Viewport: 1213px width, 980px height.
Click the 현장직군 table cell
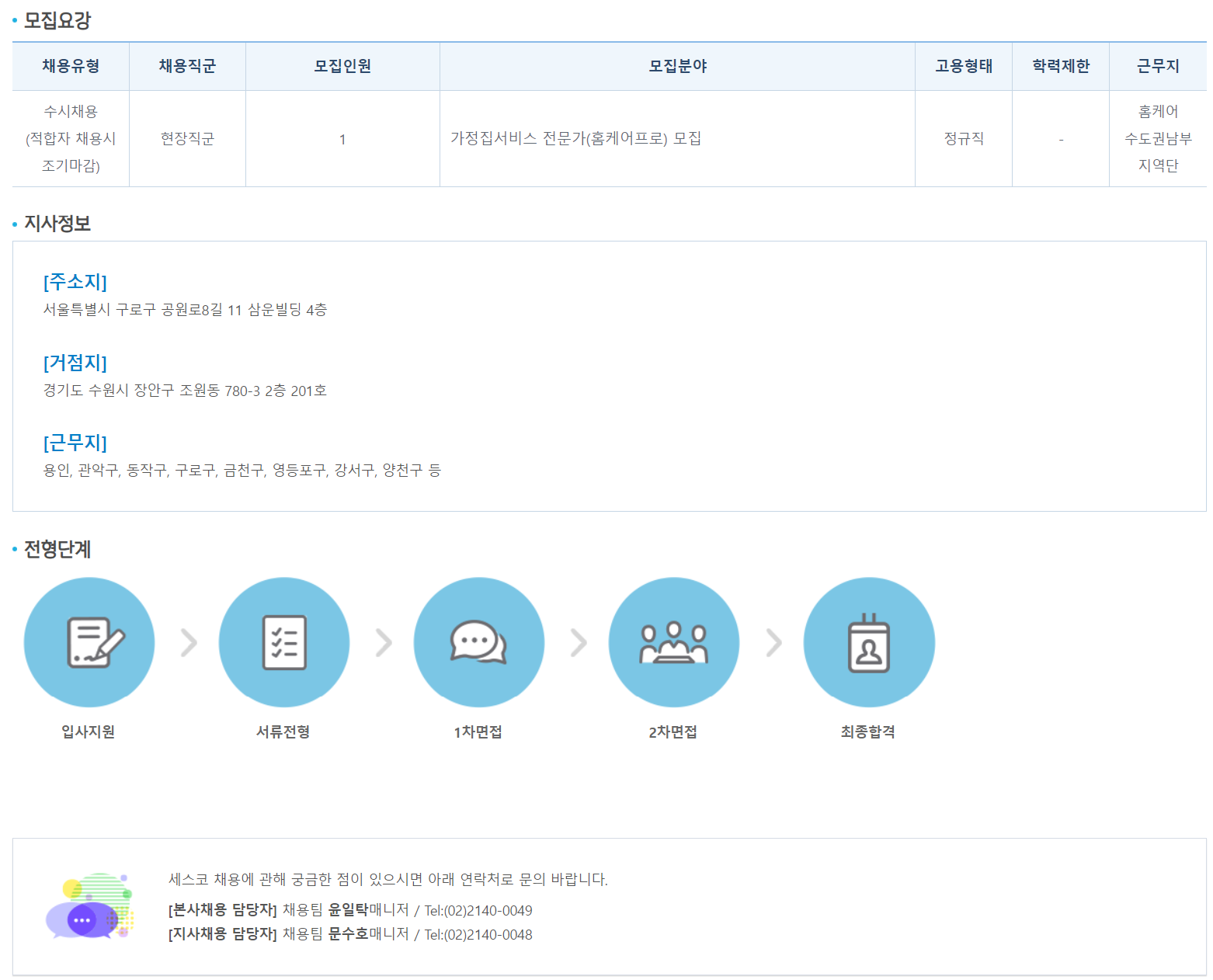(x=187, y=139)
